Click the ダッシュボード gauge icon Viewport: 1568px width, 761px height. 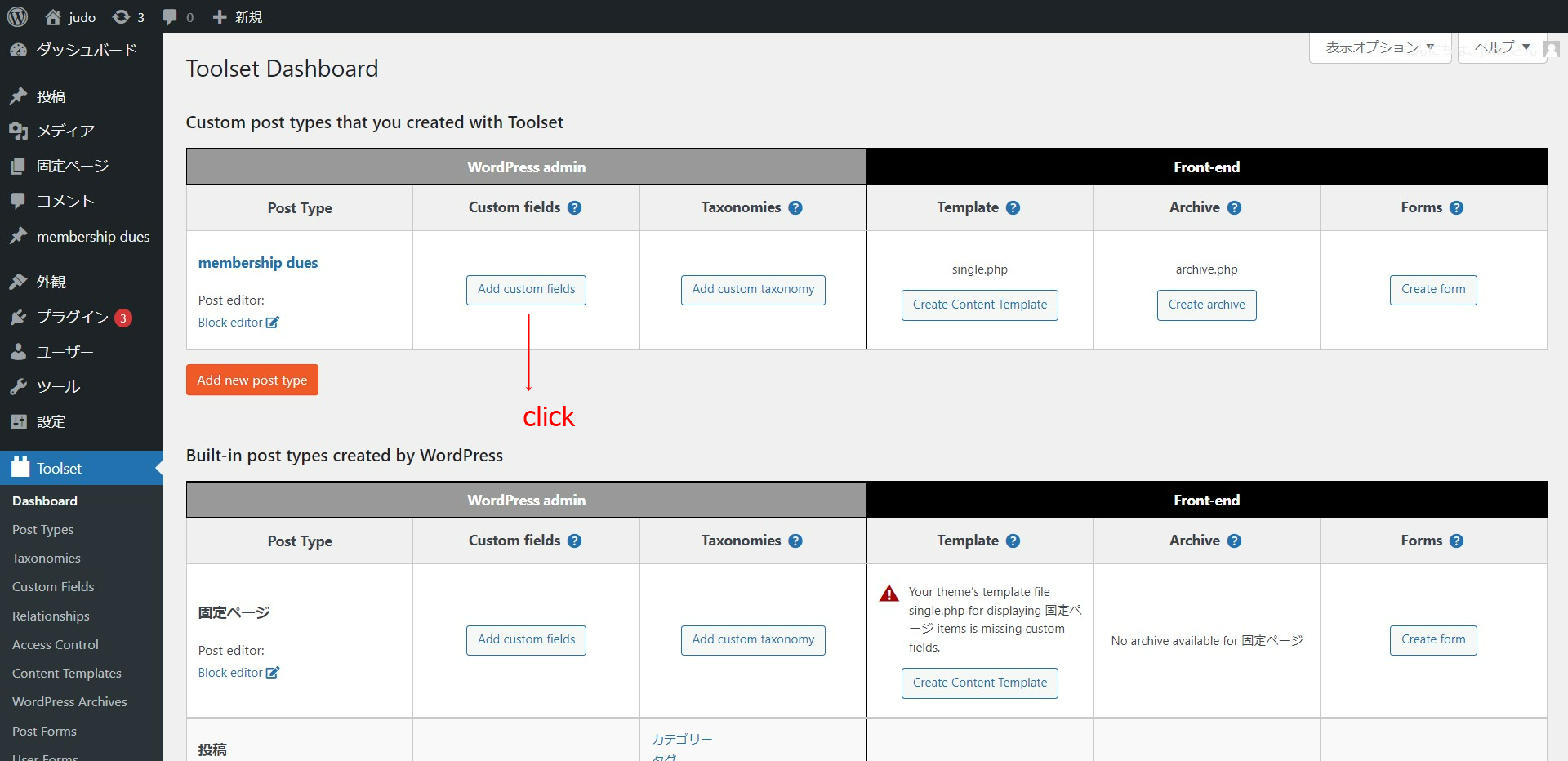19,50
